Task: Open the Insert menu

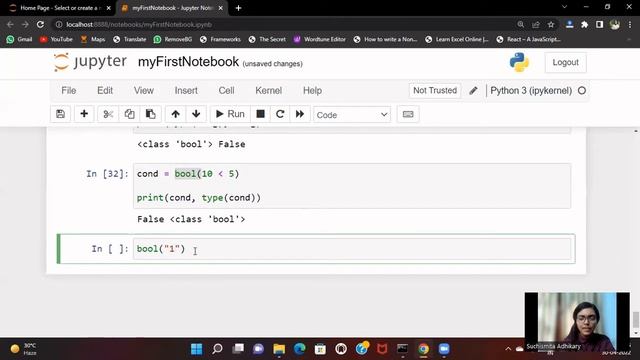Action: click(186, 91)
